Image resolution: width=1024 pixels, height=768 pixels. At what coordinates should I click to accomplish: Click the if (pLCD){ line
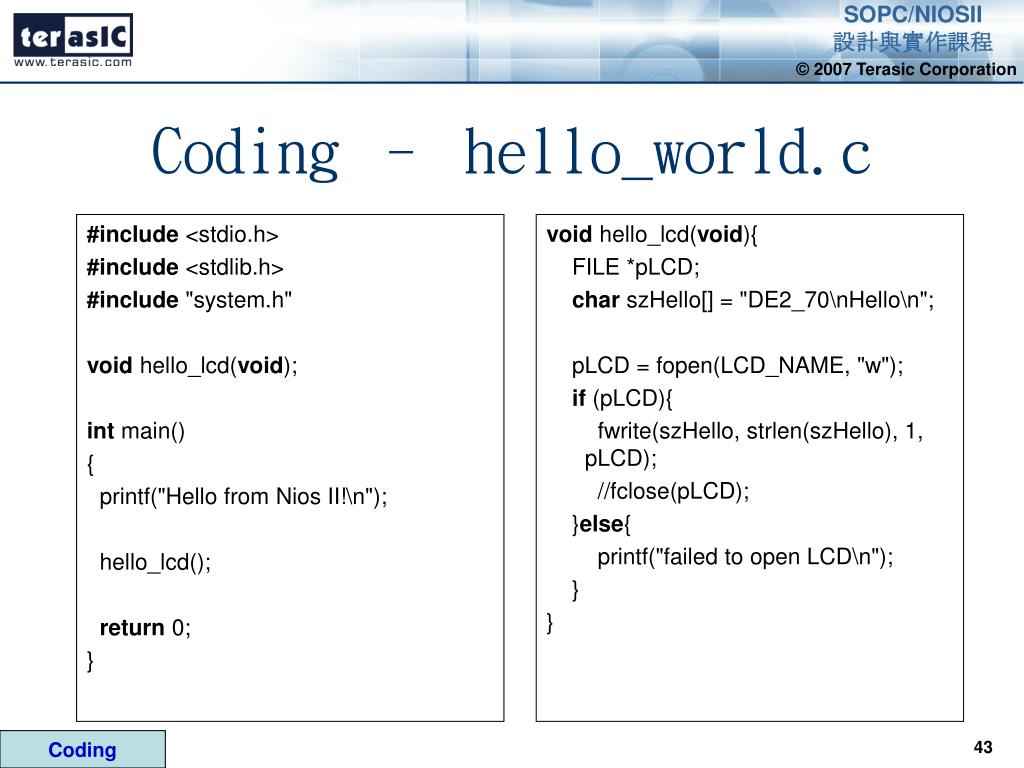(622, 398)
